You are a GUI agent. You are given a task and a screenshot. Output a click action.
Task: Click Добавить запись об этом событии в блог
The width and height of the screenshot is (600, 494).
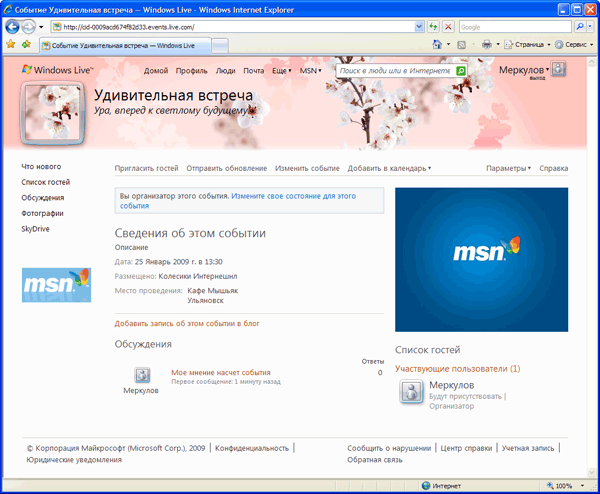click(187, 324)
